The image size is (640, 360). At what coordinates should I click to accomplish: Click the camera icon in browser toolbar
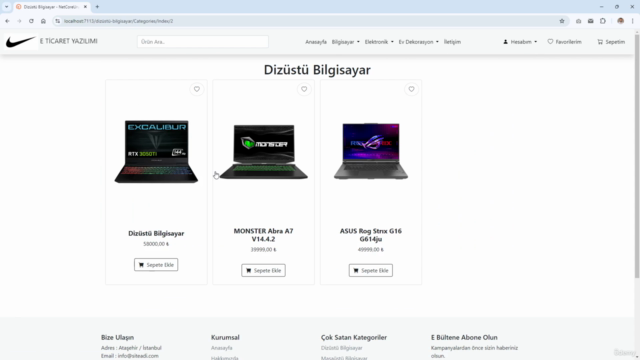pyautogui.click(x=578, y=21)
